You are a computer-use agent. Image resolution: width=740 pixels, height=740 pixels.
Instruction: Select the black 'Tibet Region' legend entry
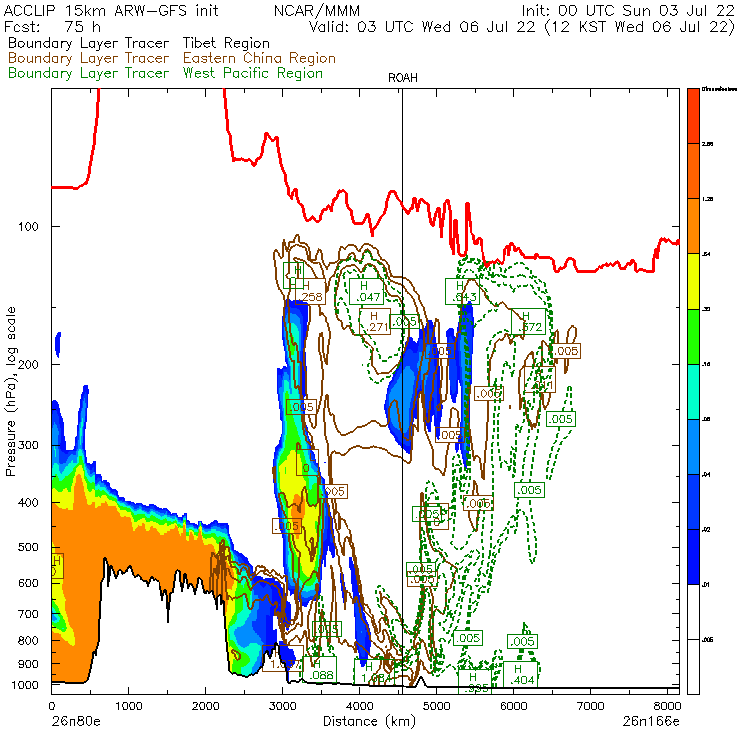click(226, 43)
